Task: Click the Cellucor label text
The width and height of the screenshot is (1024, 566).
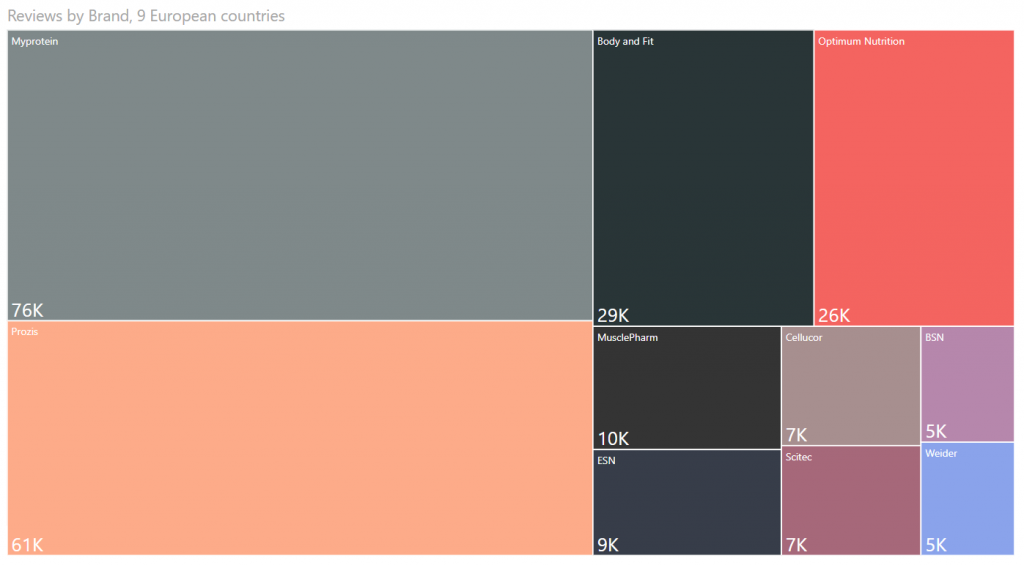Action: point(804,338)
